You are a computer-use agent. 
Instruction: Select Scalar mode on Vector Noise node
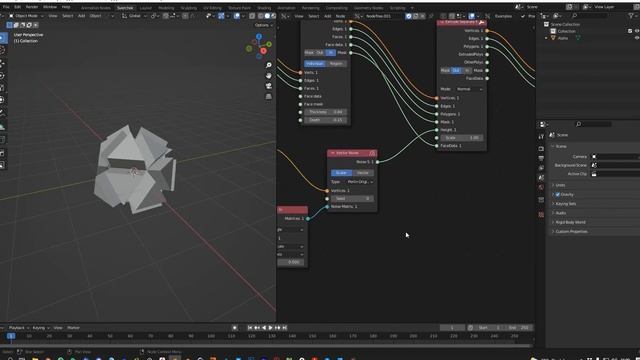tap(342, 173)
